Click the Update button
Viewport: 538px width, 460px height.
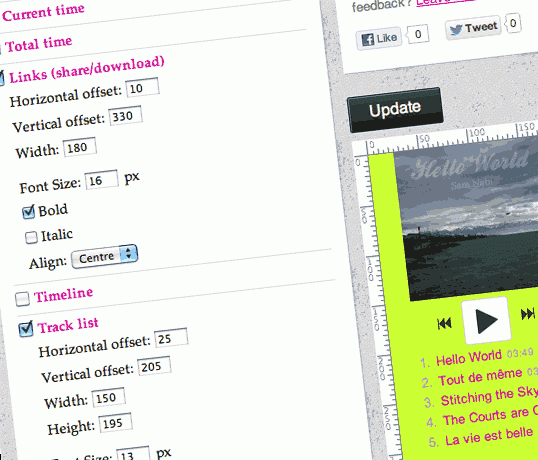(x=395, y=110)
